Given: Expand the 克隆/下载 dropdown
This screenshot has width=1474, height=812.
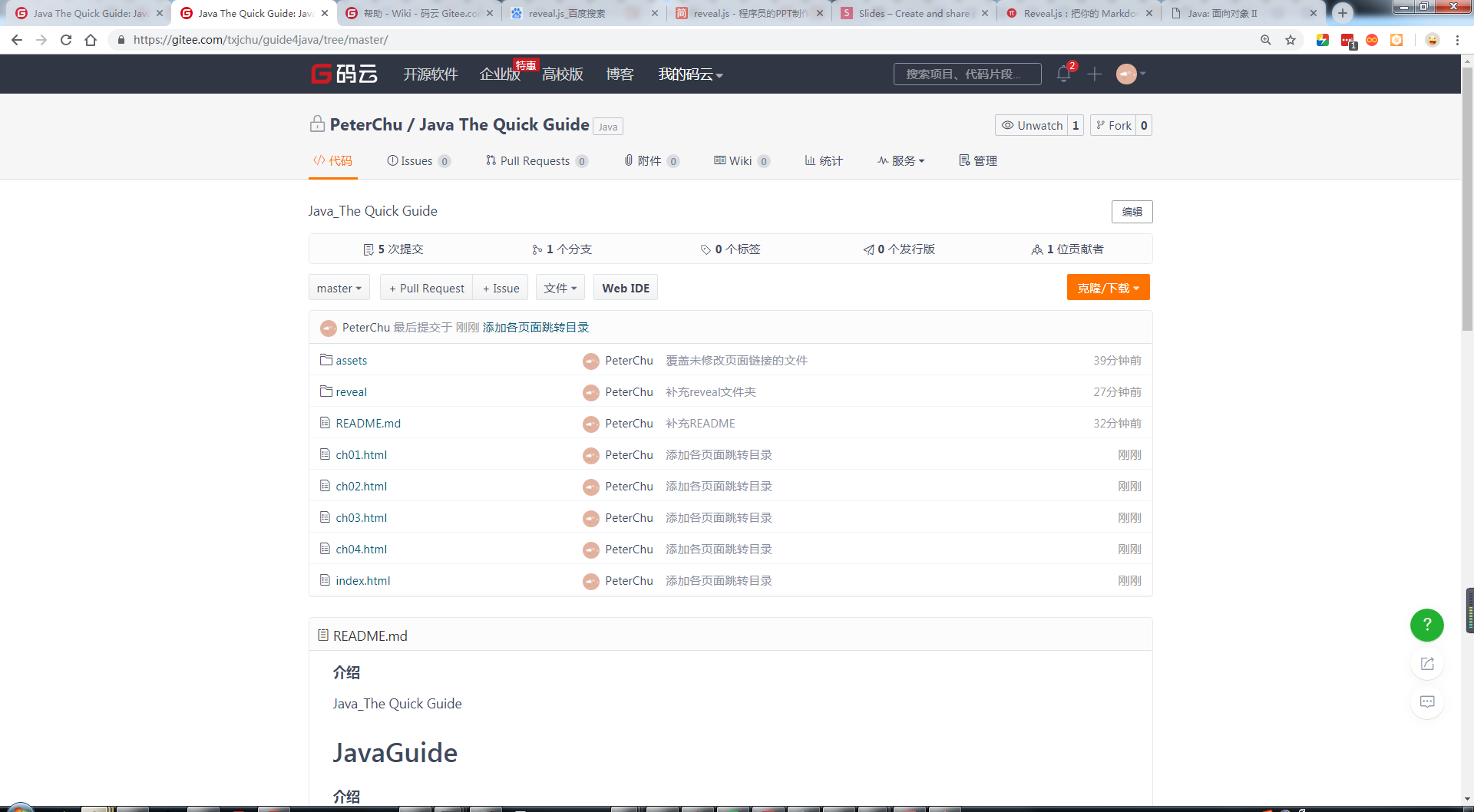Looking at the screenshot, I should coord(1108,287).
